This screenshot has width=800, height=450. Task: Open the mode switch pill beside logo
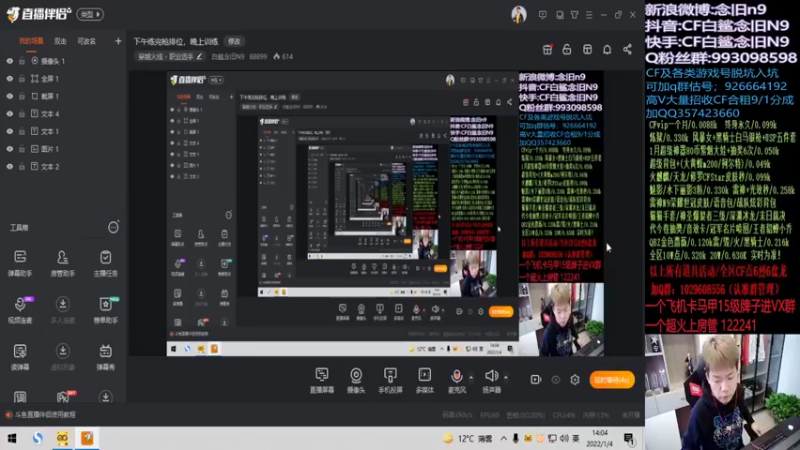point(90,14)
